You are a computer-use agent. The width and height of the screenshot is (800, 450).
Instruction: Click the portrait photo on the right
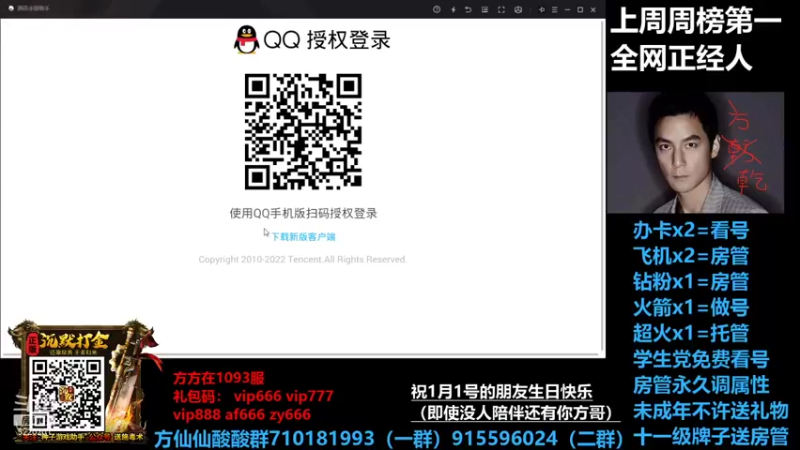point(695,152)
